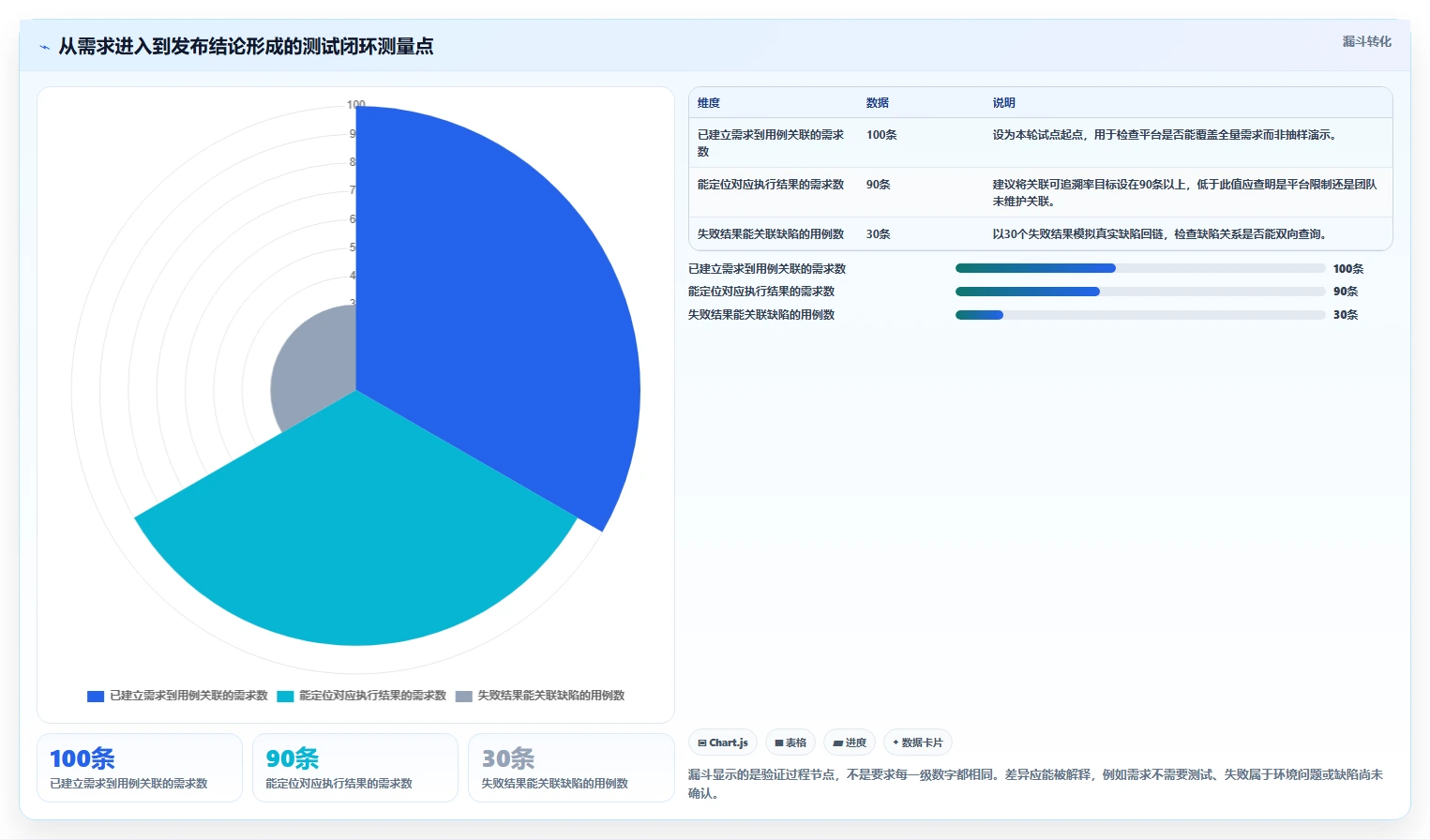This screenshot has width=1430, height=840.
Task: Click the 30条 cell in the table
Action: click(x=879, y=234)
